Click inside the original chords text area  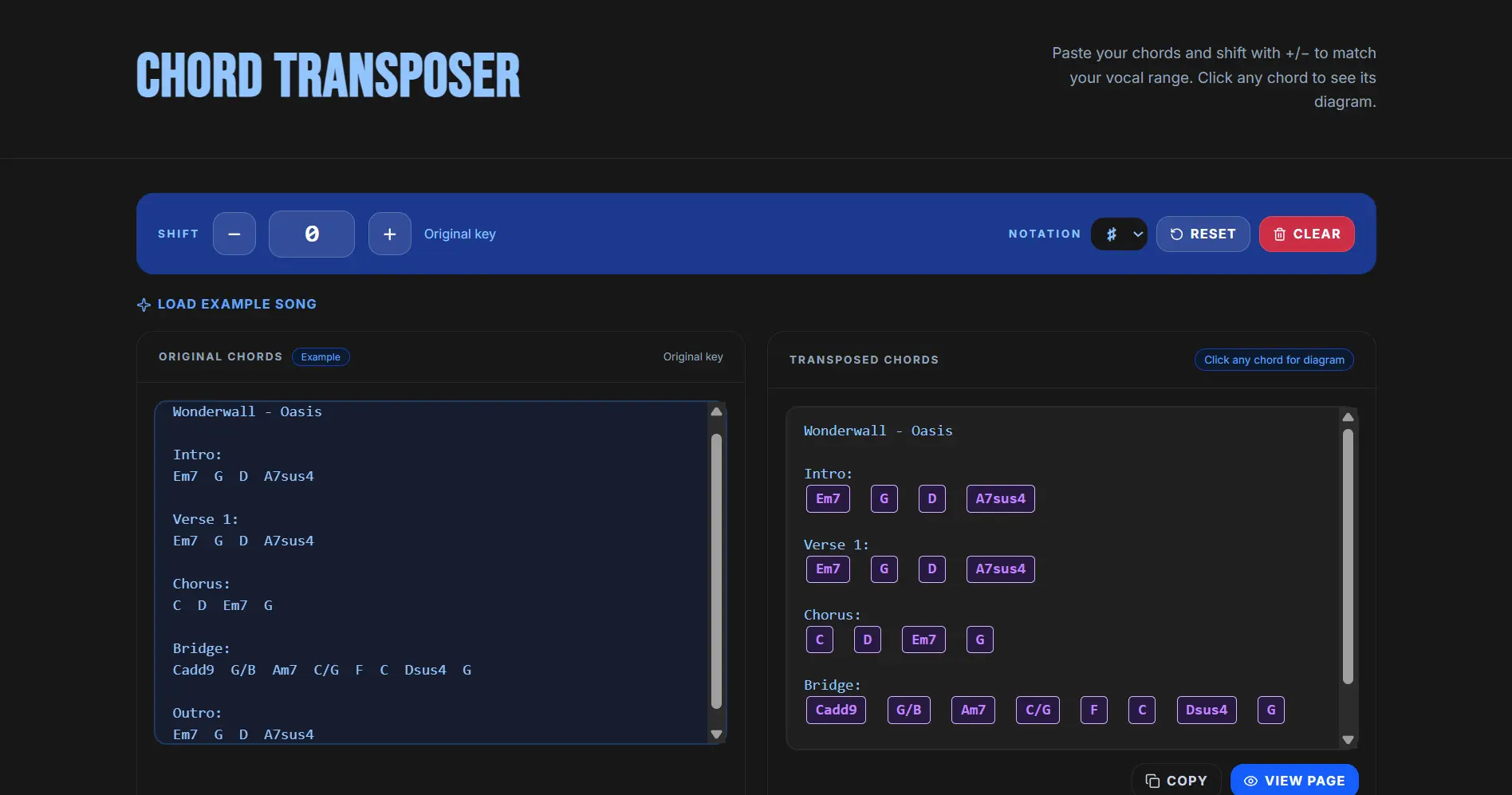(432, 573)
